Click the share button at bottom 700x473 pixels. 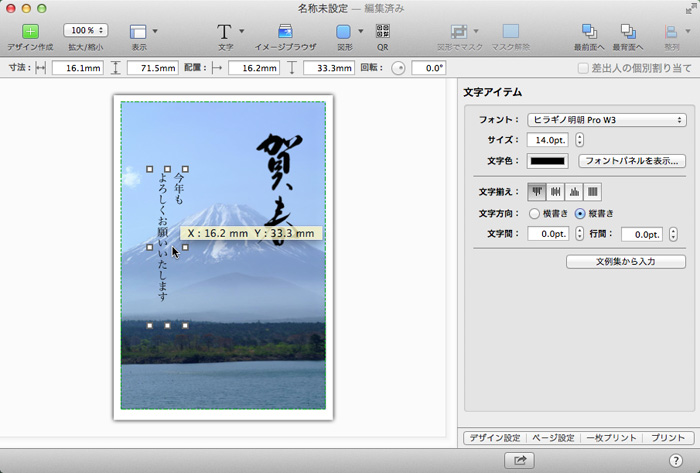tap(520, 459)
